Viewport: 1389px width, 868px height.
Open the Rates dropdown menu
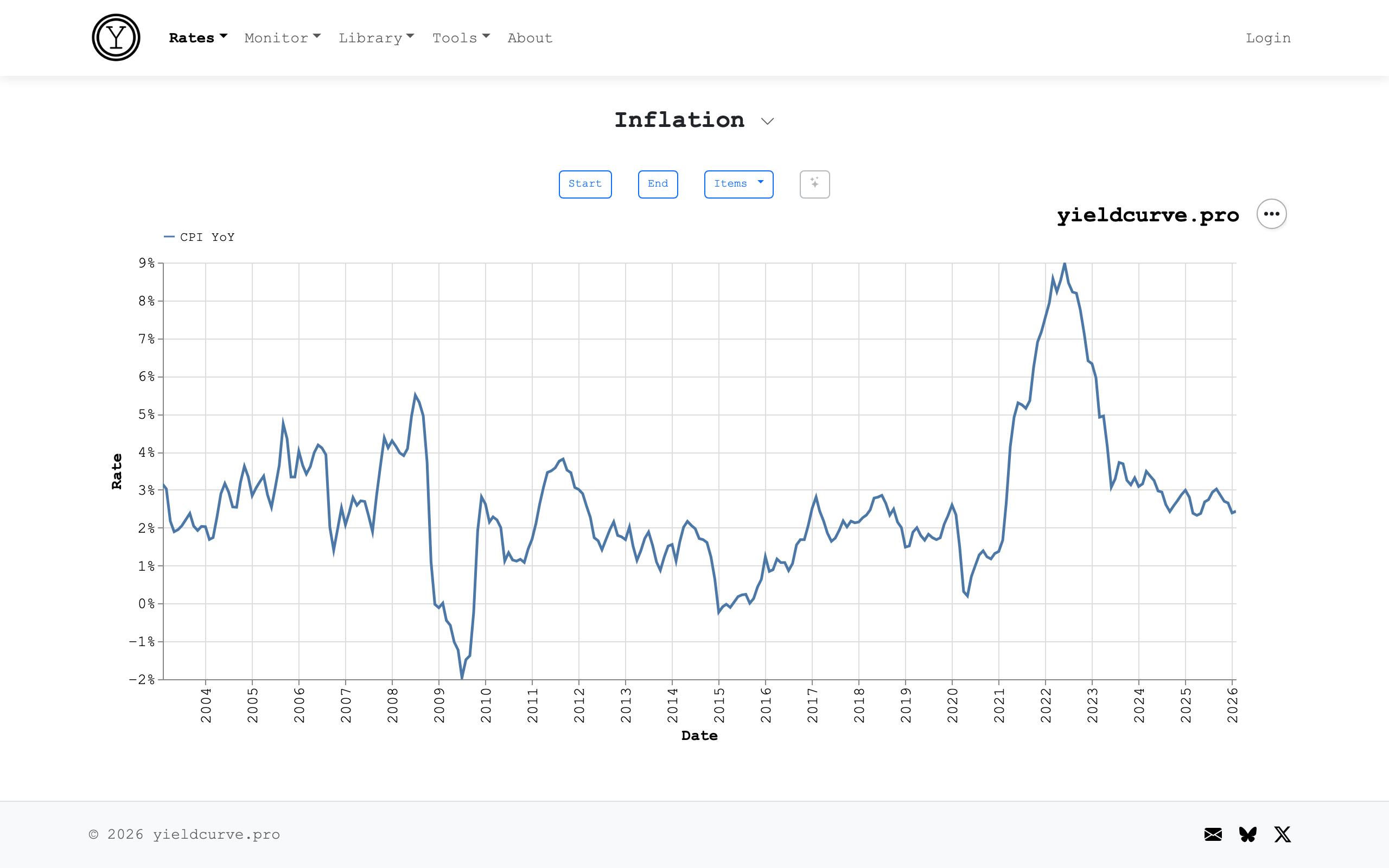[198, 38]
